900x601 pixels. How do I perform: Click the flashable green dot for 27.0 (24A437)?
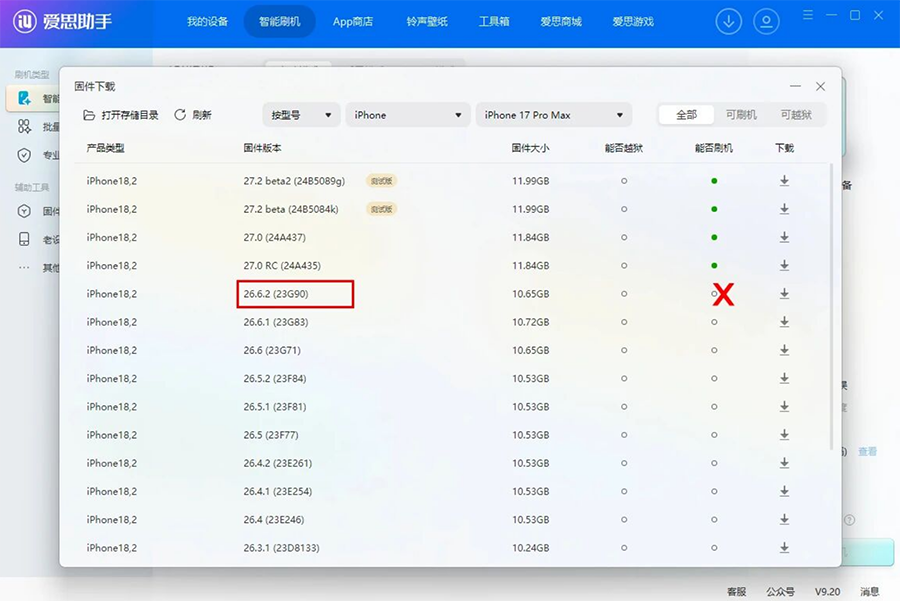pyautogui.click(x=714, y=237)
